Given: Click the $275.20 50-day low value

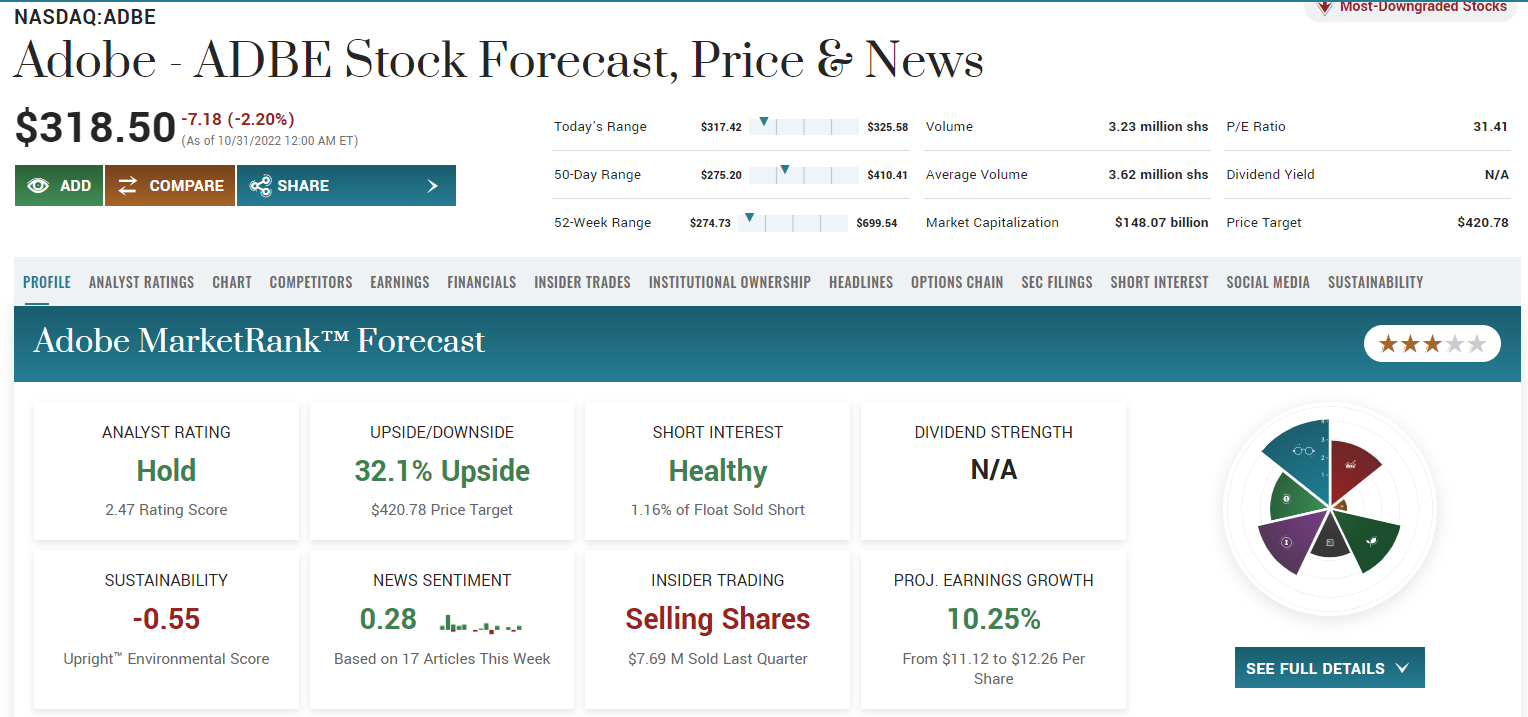Looking at the screenshot, I should 721,175.
